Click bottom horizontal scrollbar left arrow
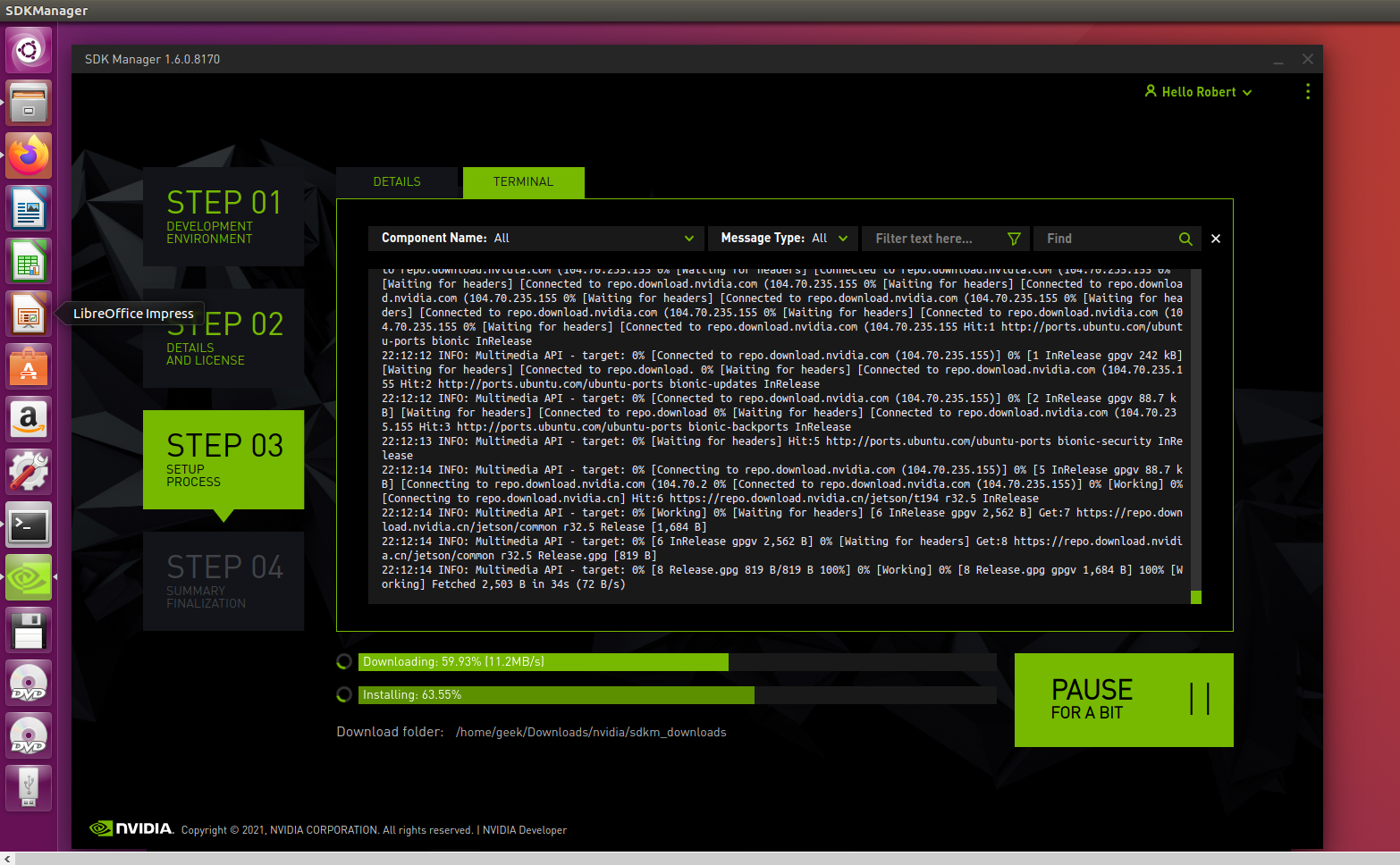 pyautogui.click(x=8, y=859)
